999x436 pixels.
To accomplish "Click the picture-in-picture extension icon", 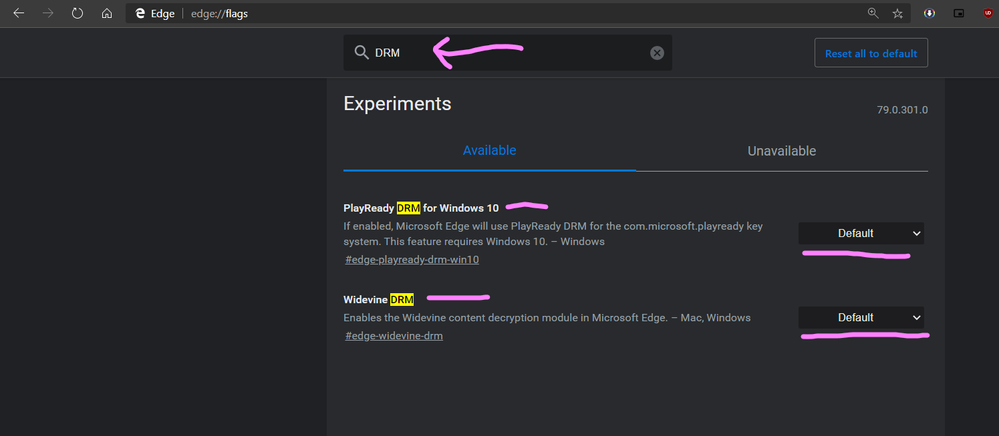I will click(x=959, y=13).
